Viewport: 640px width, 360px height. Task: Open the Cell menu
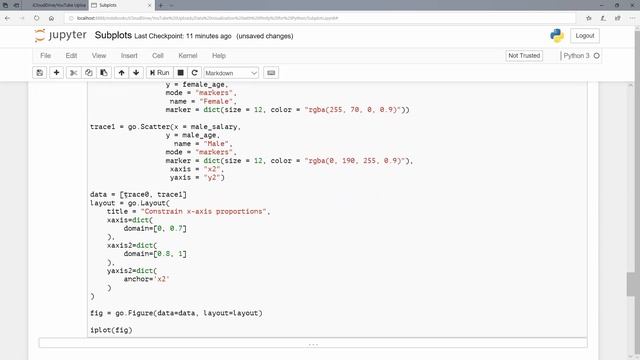click(158, 56)
